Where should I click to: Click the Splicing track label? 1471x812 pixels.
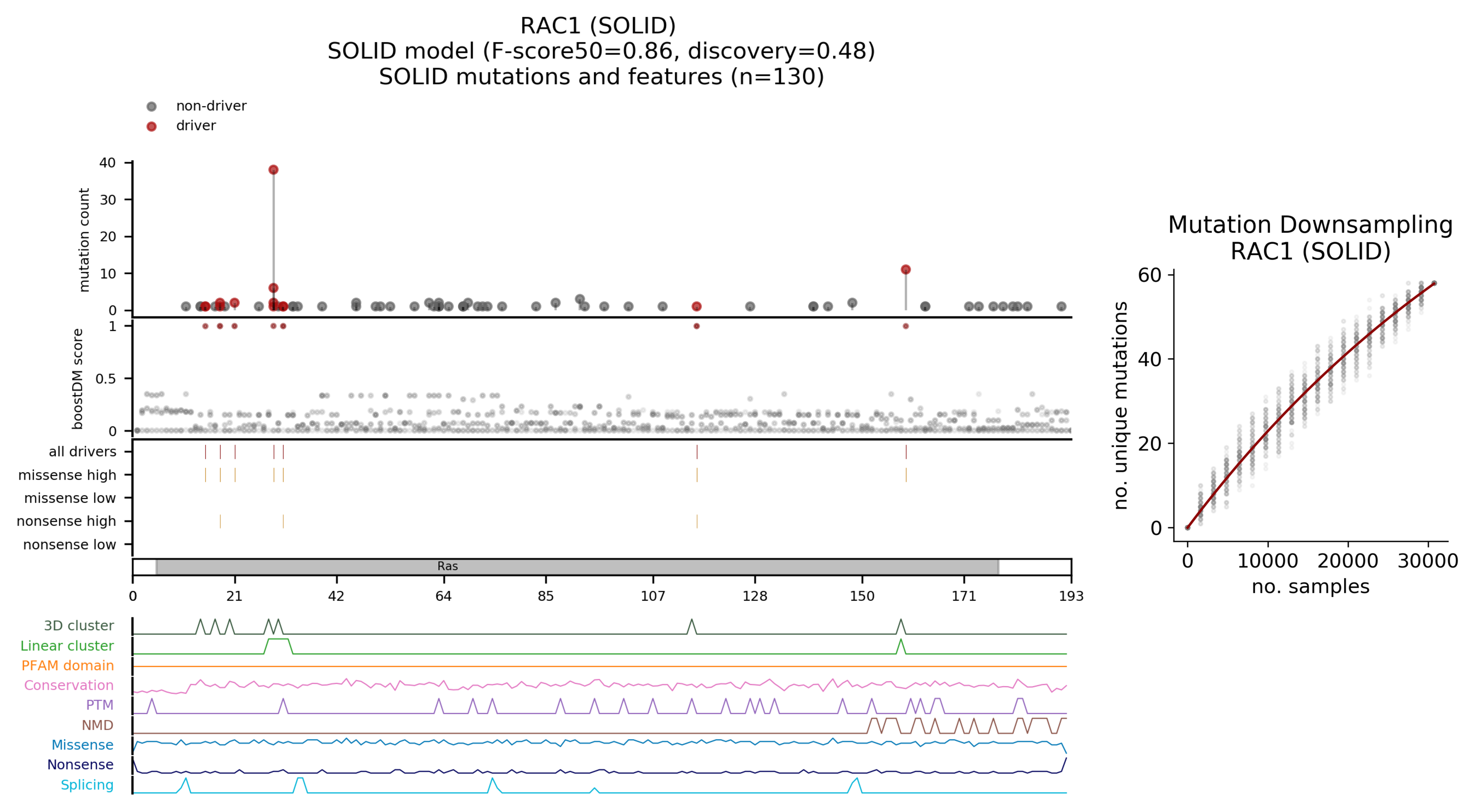click(x=87, y=785)
